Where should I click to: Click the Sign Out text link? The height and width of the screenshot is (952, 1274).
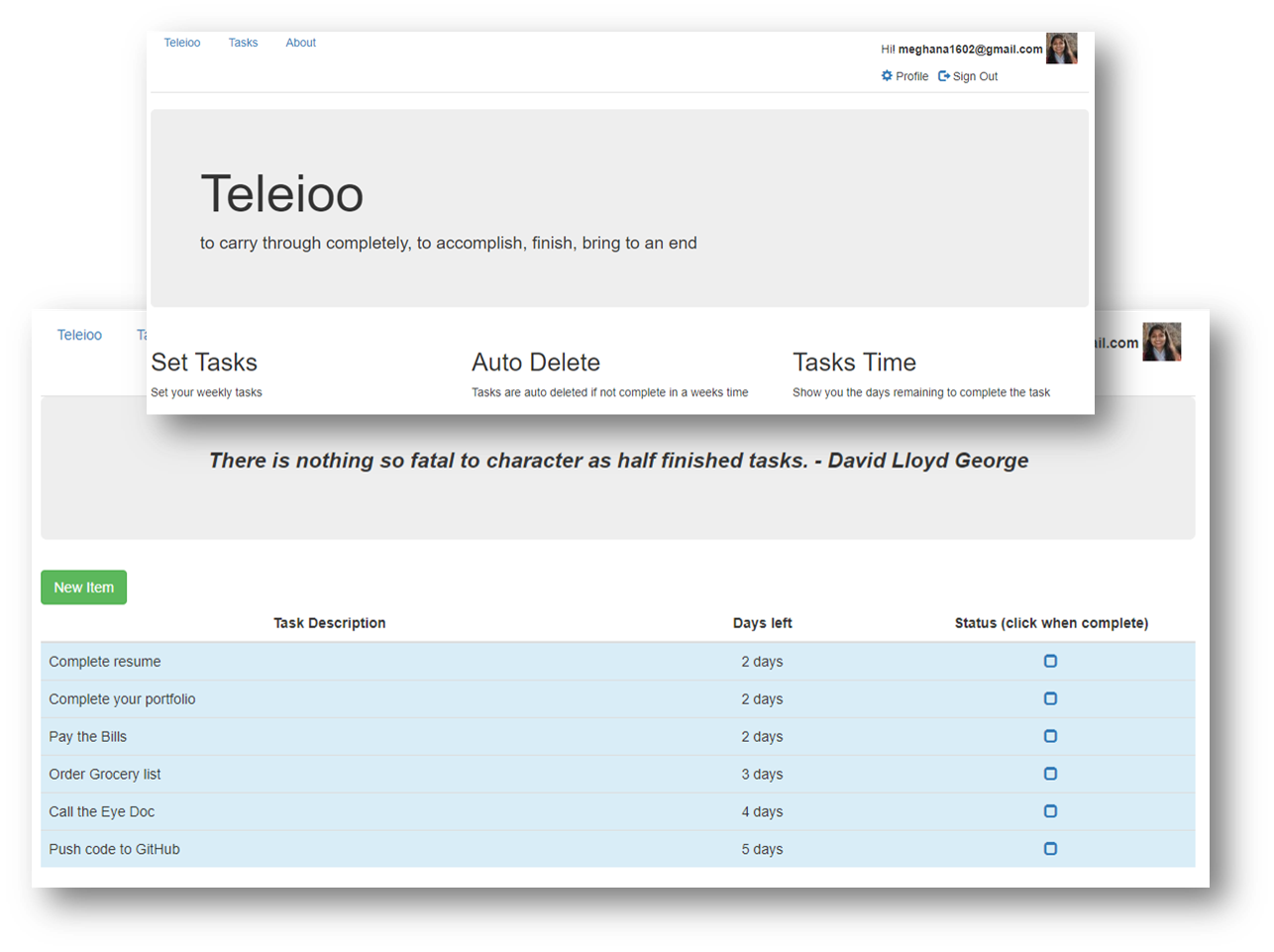975,75
